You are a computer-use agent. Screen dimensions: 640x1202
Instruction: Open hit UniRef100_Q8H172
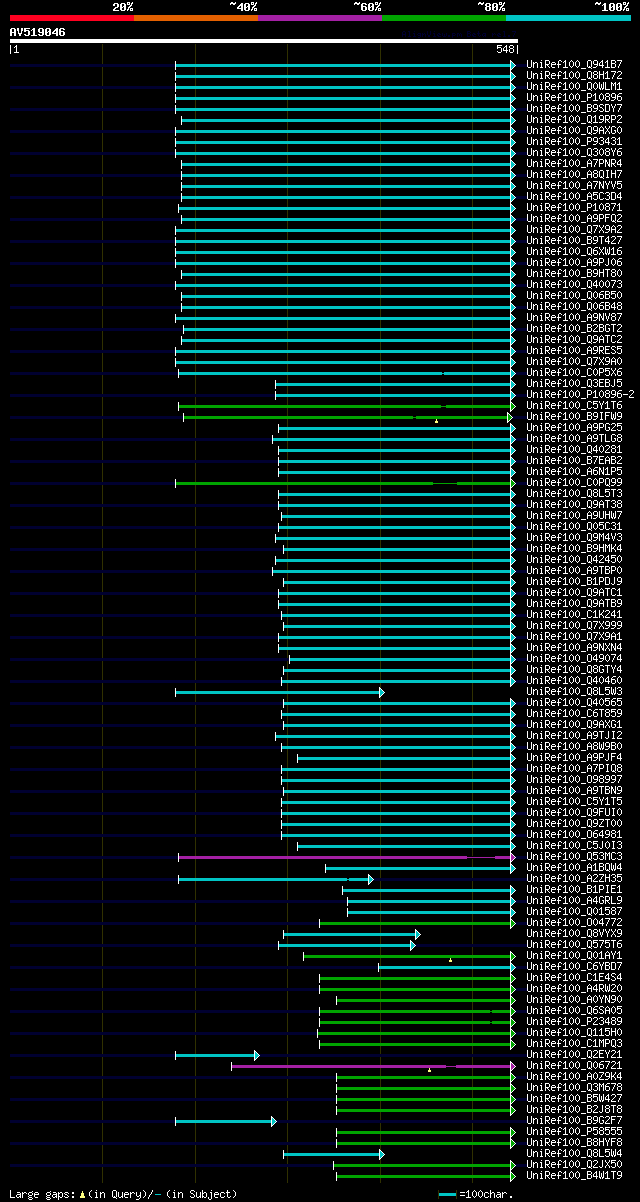574,75
